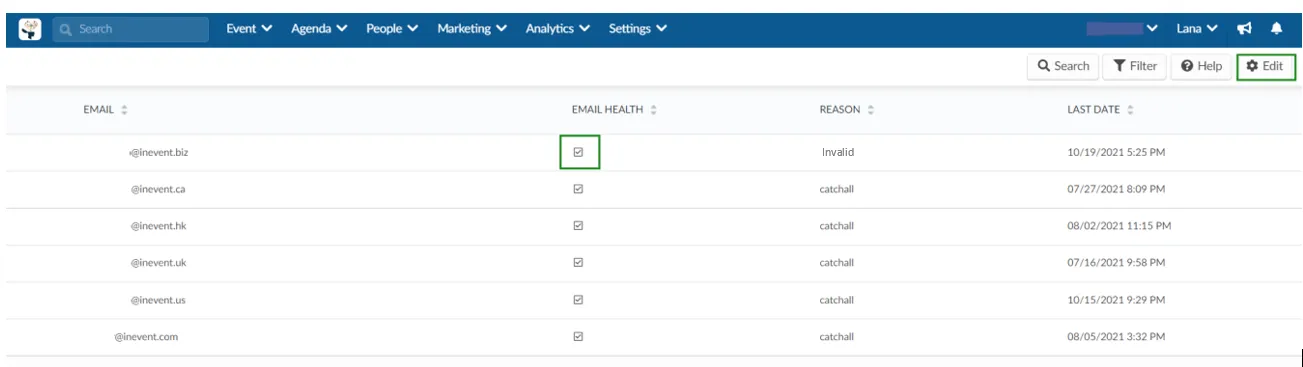Click the date 07/16/2021 9:58 PM

click(x=1116, y=263)
